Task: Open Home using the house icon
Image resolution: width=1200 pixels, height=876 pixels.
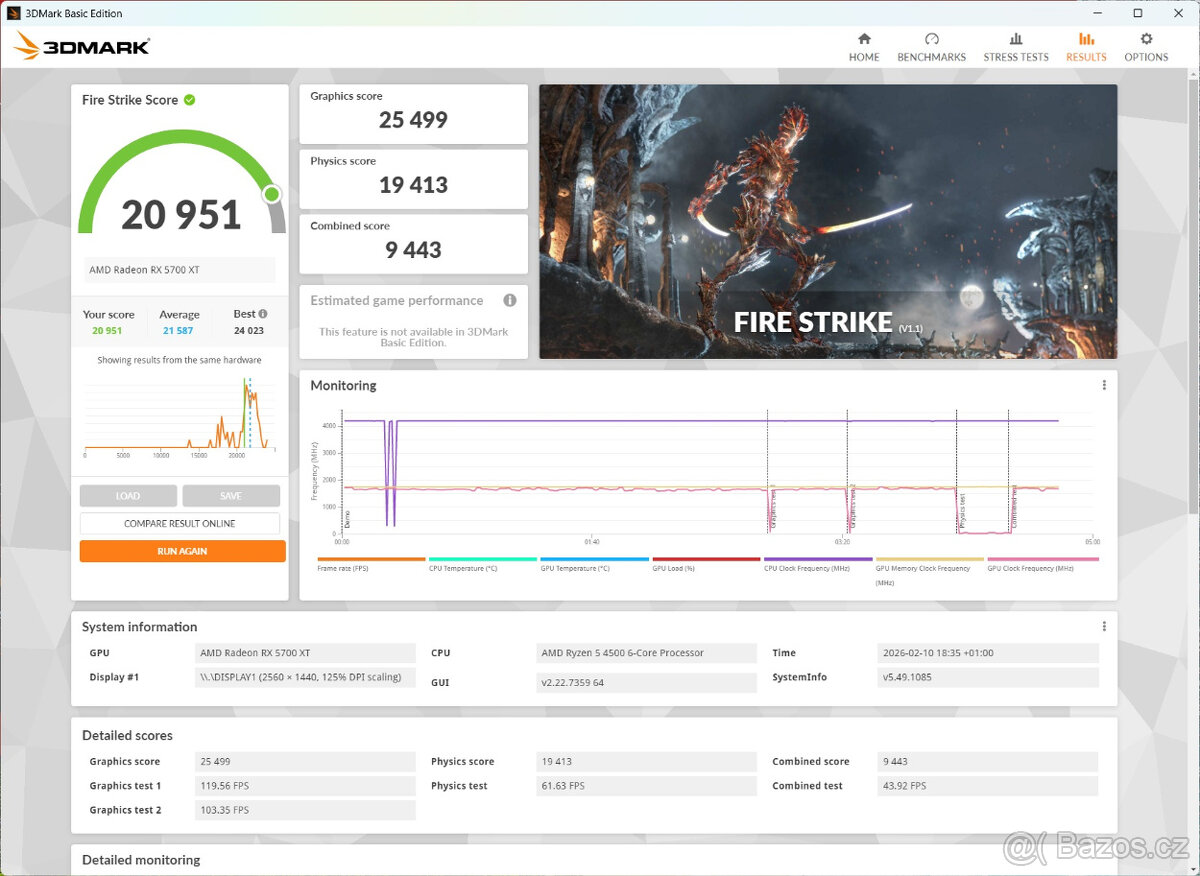Action: 864,45
